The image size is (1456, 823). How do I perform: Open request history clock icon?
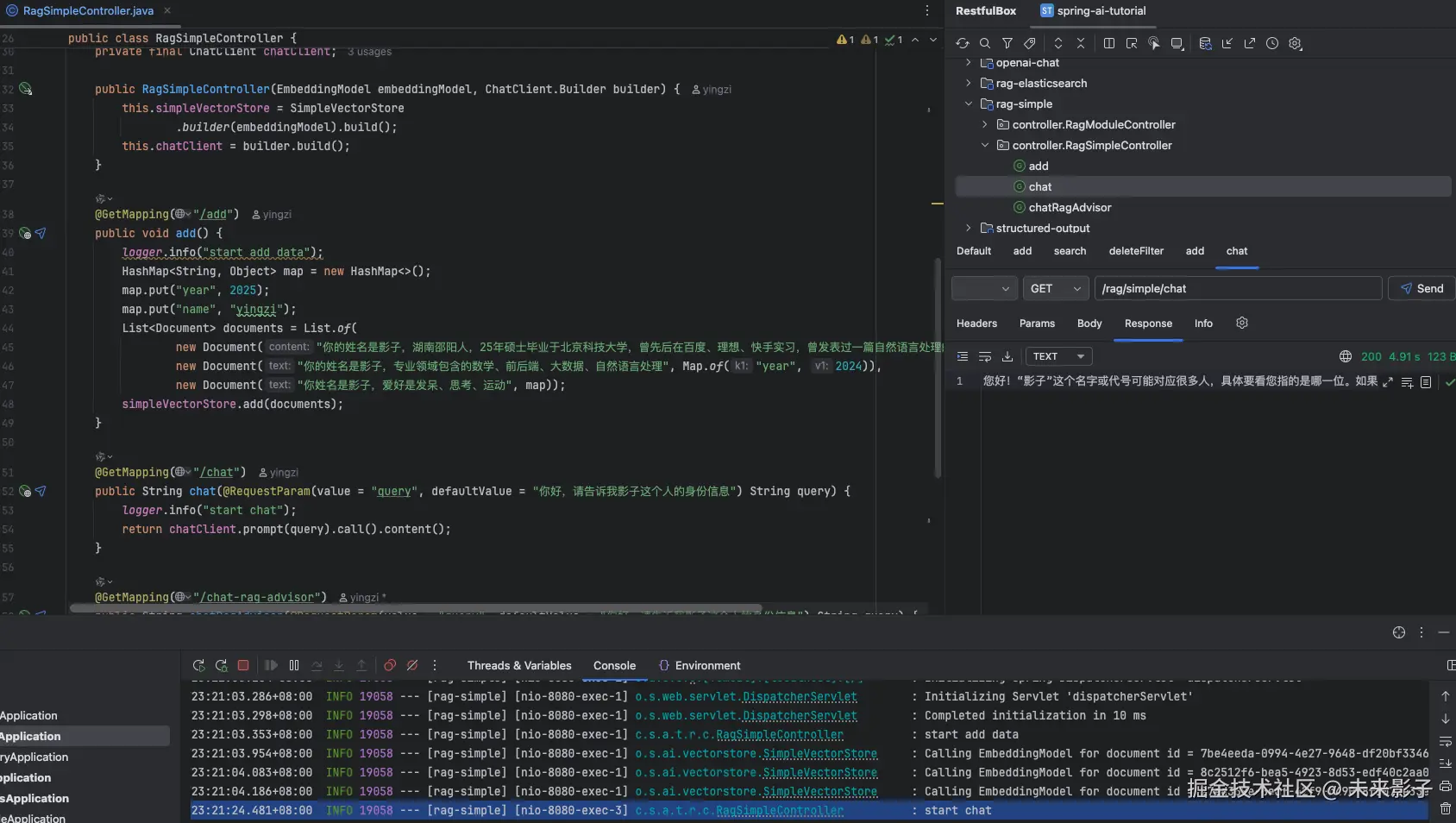point(1272,43)
